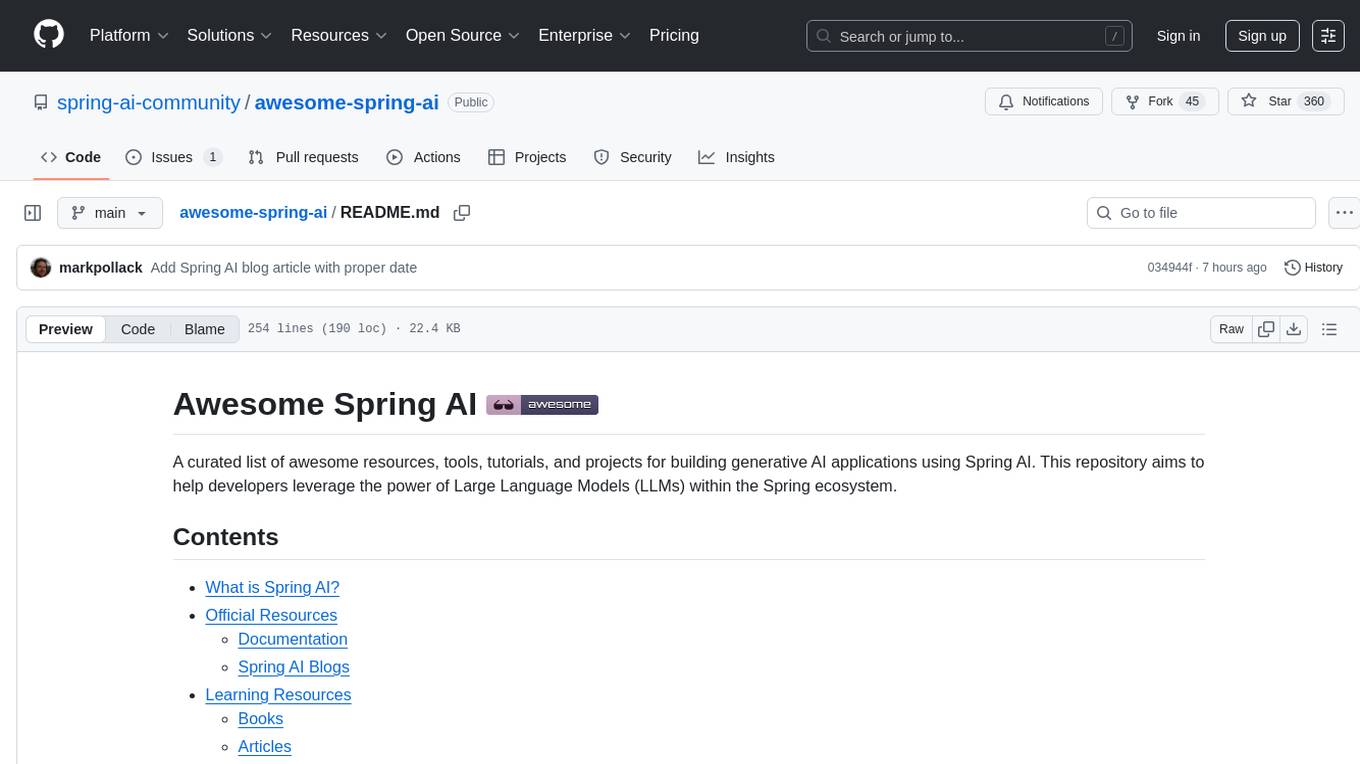The width and height of the screenshot is (1360, 764).
Task: Jump to Documentation section
Action: [x=293, y=639]
